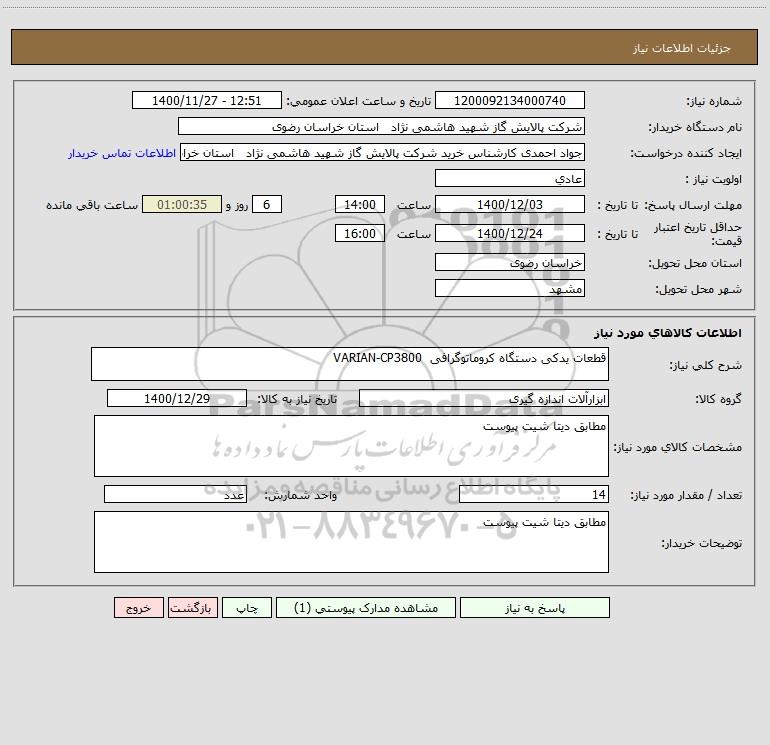
Task: Click the شرح کلی نیاز text area VARIAN-CP3800
Action: pos(350,364)
